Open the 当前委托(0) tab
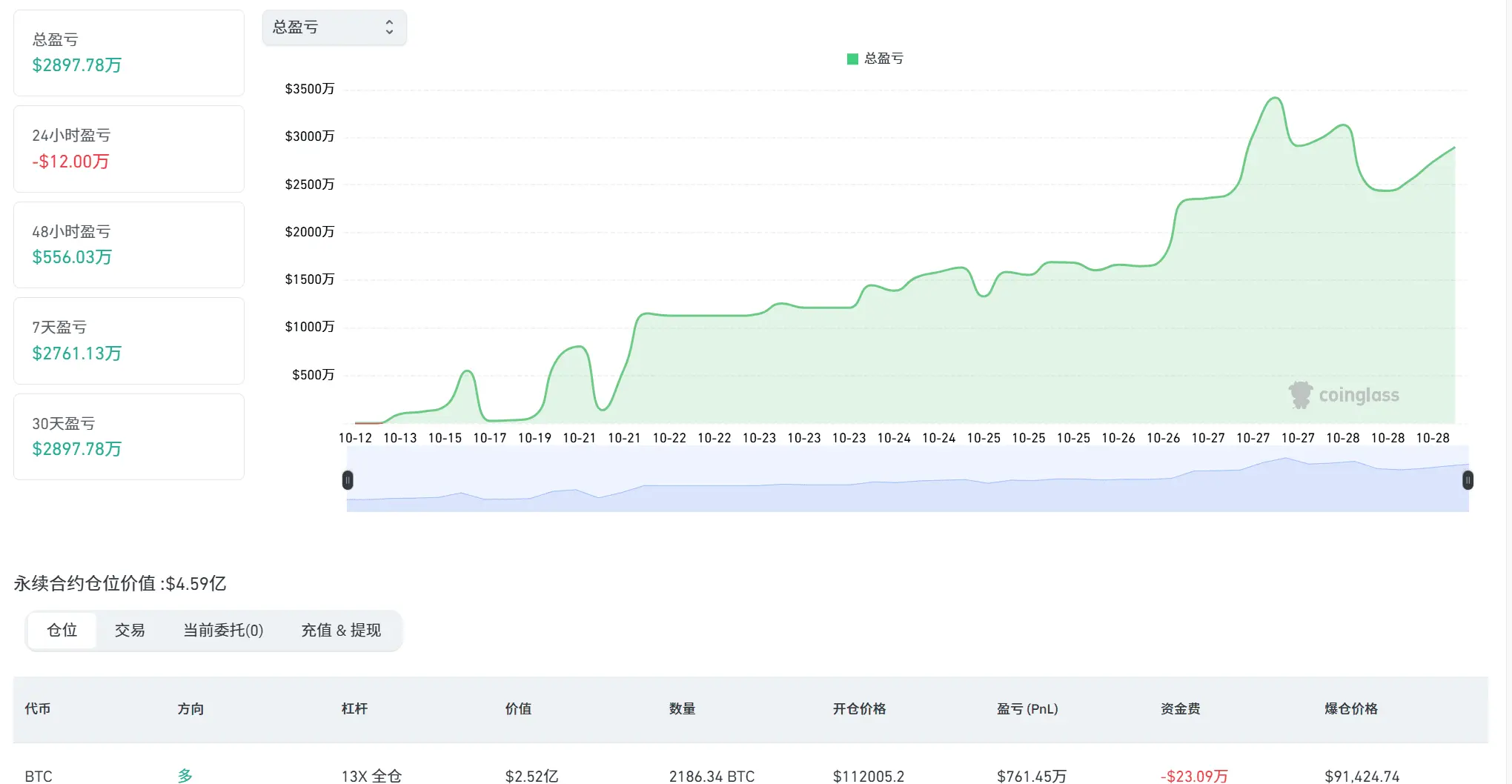 tap(223, 631)
